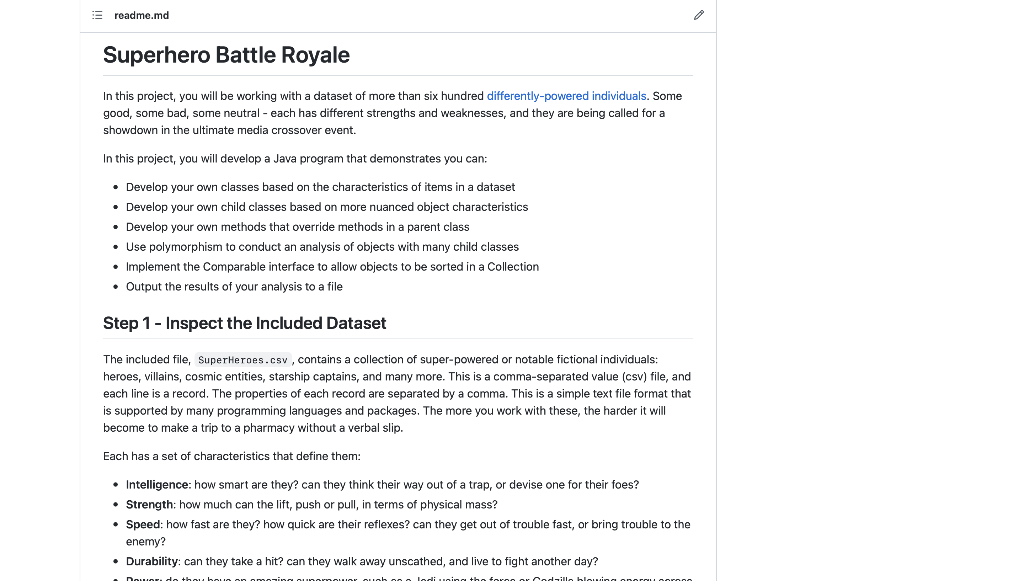Click the bold Intelligence term
The image size is (1024, 581).
(157, 485)
